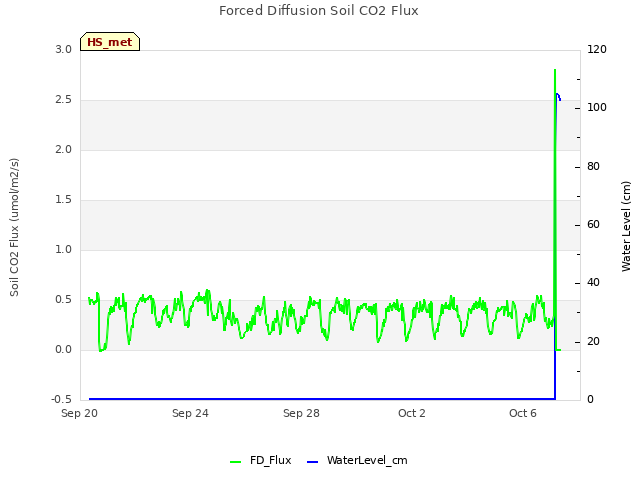The width and height of the screenshot is (640, 480).
Task: Click the 2.0 left axis tick label
Action: pyautogui.click(x=64, y=149)
